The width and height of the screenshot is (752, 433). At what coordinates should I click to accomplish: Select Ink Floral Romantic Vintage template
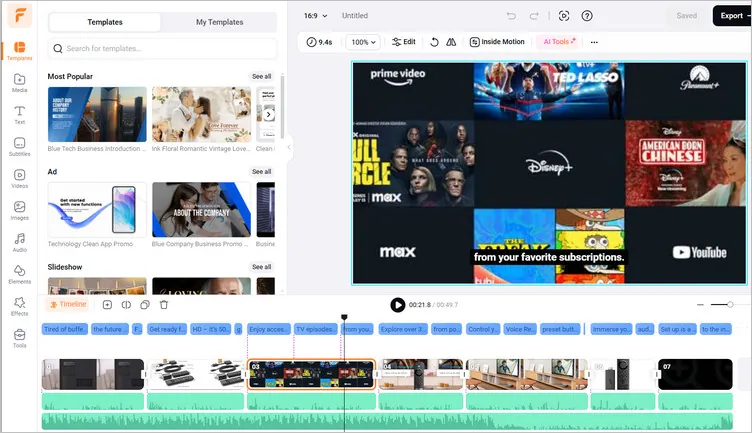click(x=201, y=114)
